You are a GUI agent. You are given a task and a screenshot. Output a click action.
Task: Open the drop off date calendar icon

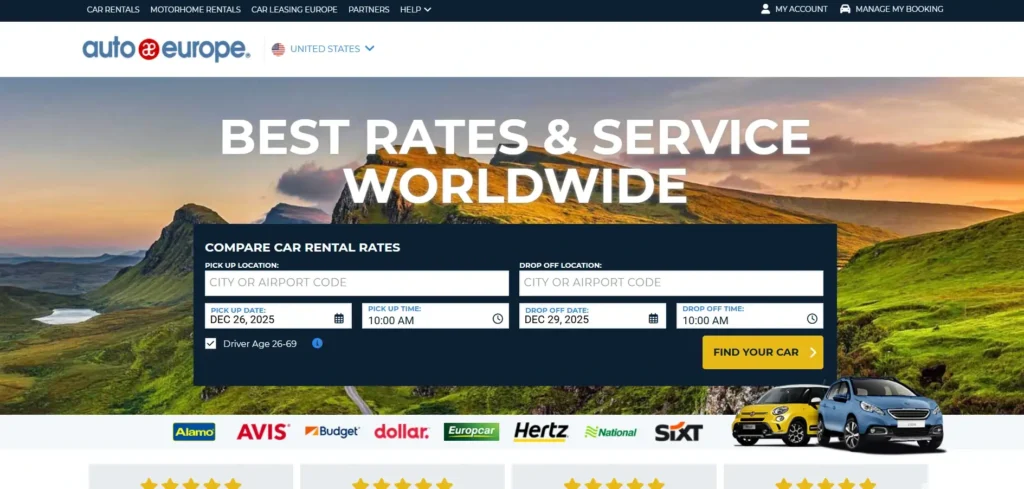tap(653, 319)
